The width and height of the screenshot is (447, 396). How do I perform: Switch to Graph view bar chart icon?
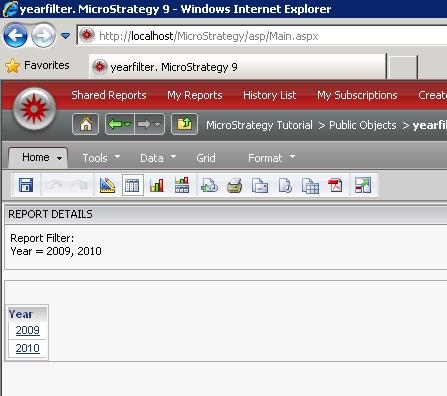click(x=157, y=185)
